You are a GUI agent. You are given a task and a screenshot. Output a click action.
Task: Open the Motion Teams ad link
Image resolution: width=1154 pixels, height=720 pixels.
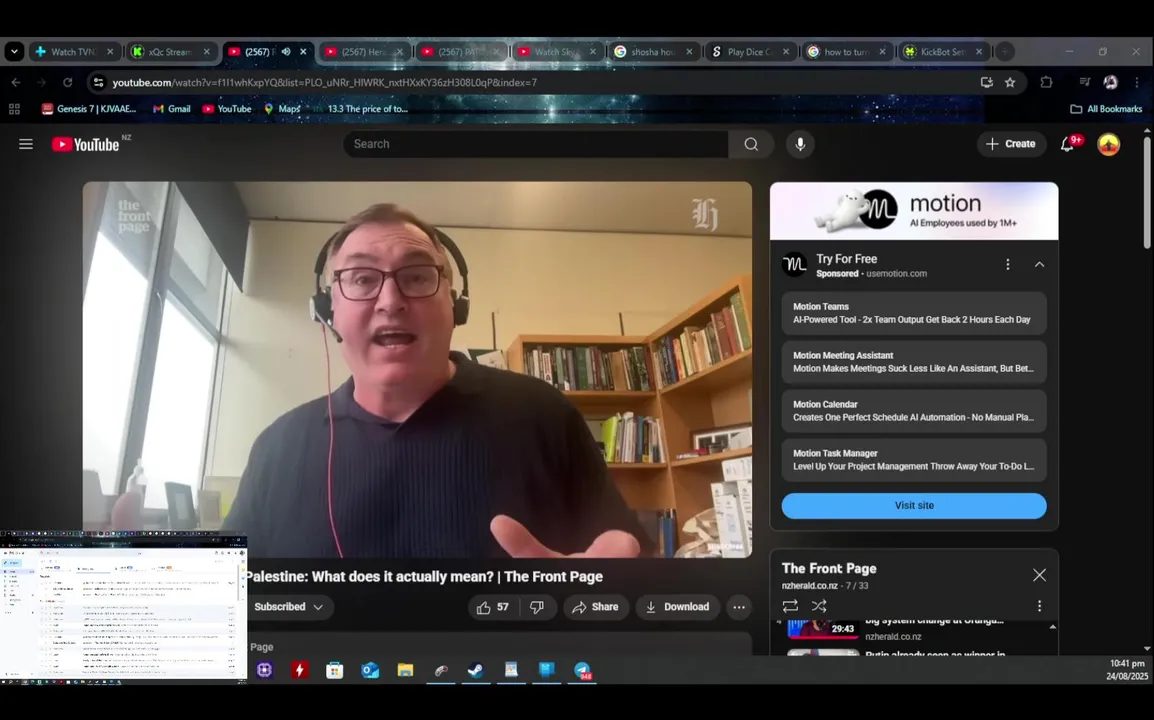click(x=914, y=313)
